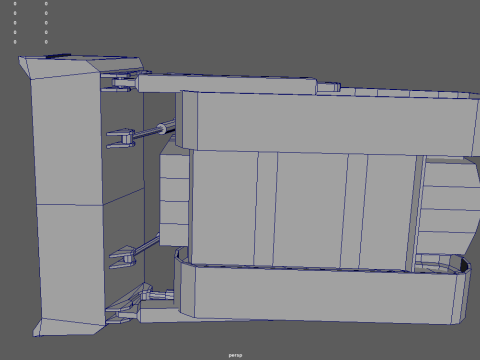Select the long cylinder above the upper track
The image size is (480, 360).
point(227,83)
